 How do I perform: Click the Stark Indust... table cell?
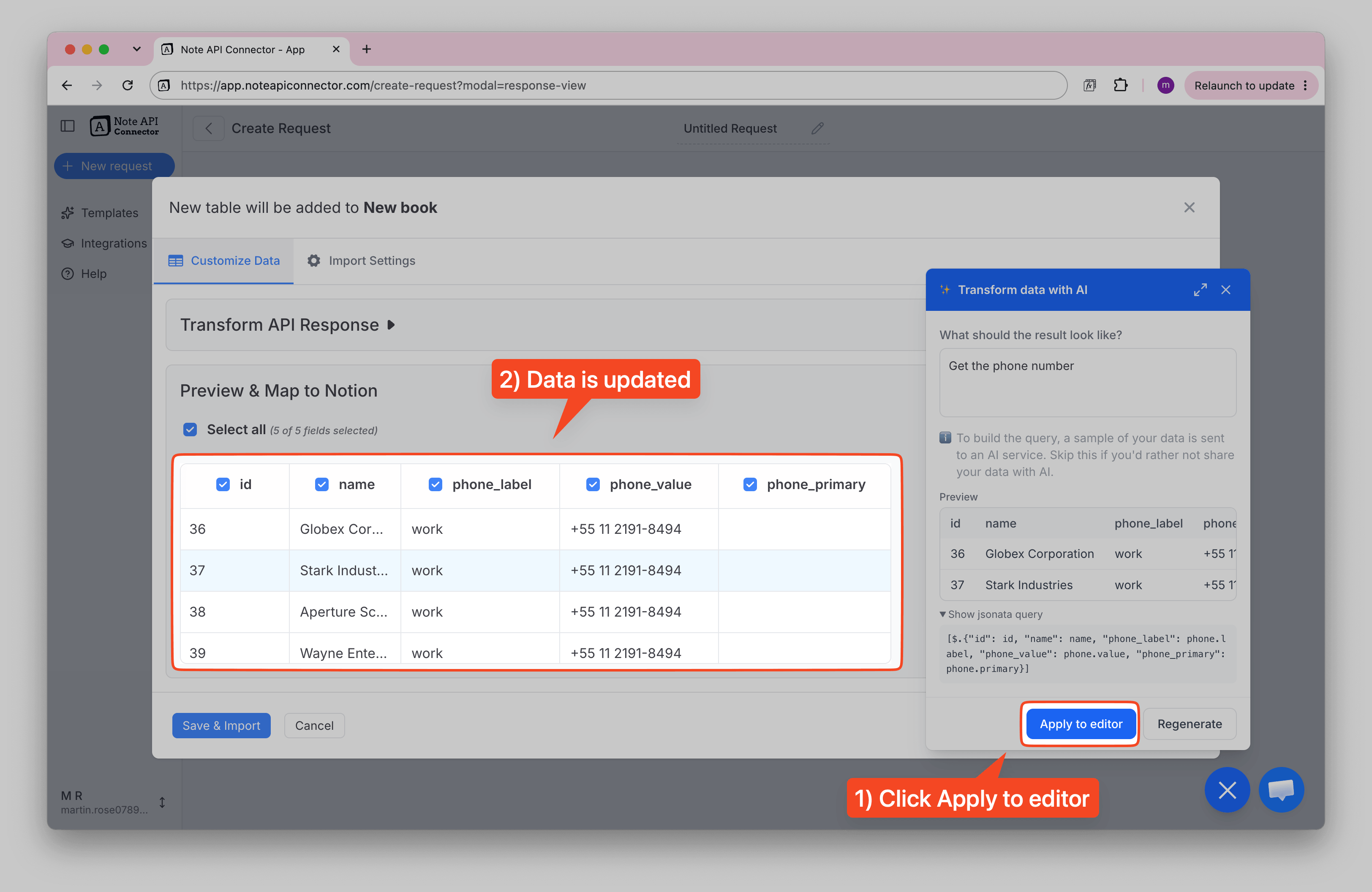tap(345, 571)
